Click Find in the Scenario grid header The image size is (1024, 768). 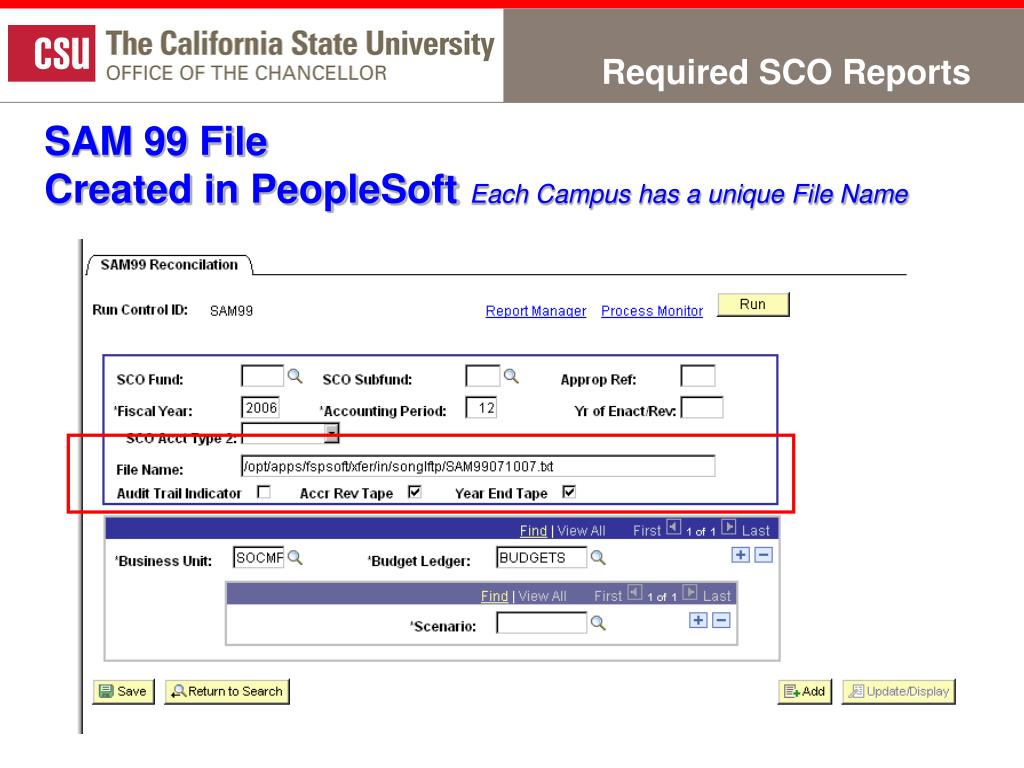[x=494, y=596]
